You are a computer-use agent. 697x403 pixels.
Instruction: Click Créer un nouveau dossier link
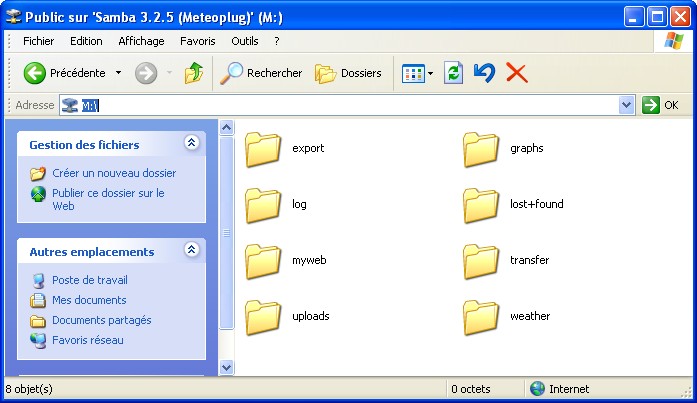coord(114,173)
